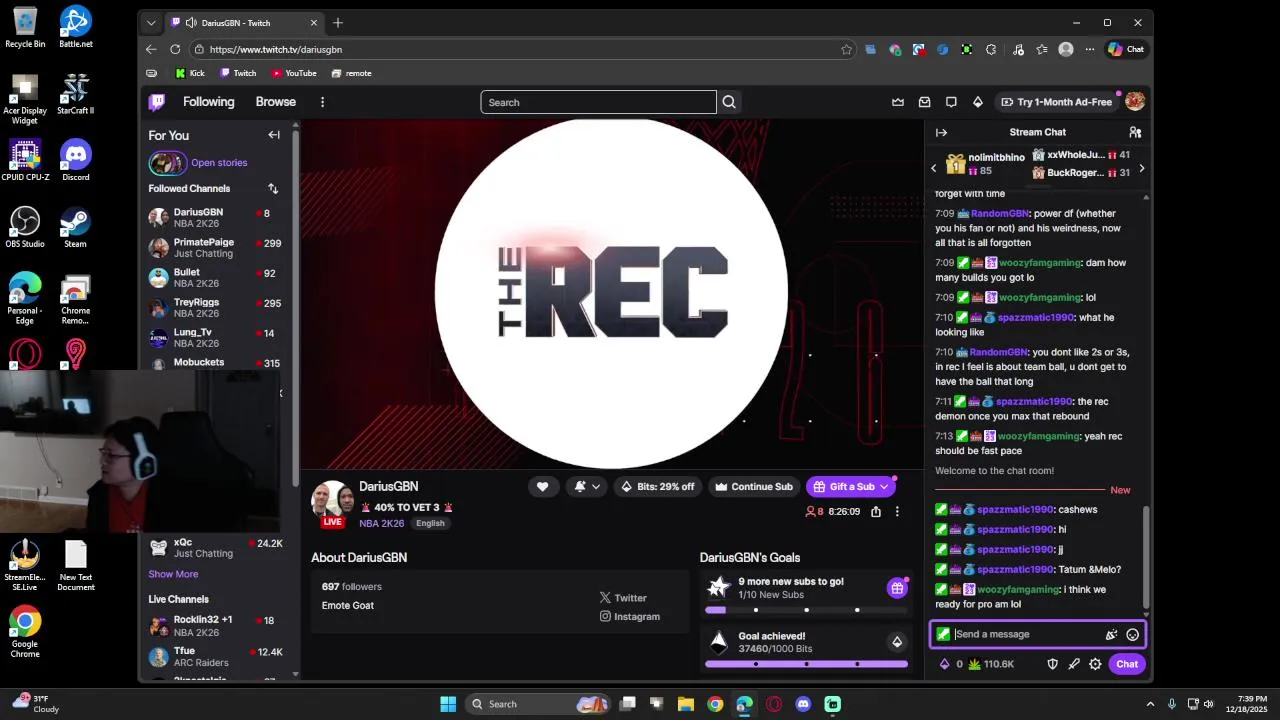Click the NBA 2K26 category link under the streamer name

(x=382, y=523)
